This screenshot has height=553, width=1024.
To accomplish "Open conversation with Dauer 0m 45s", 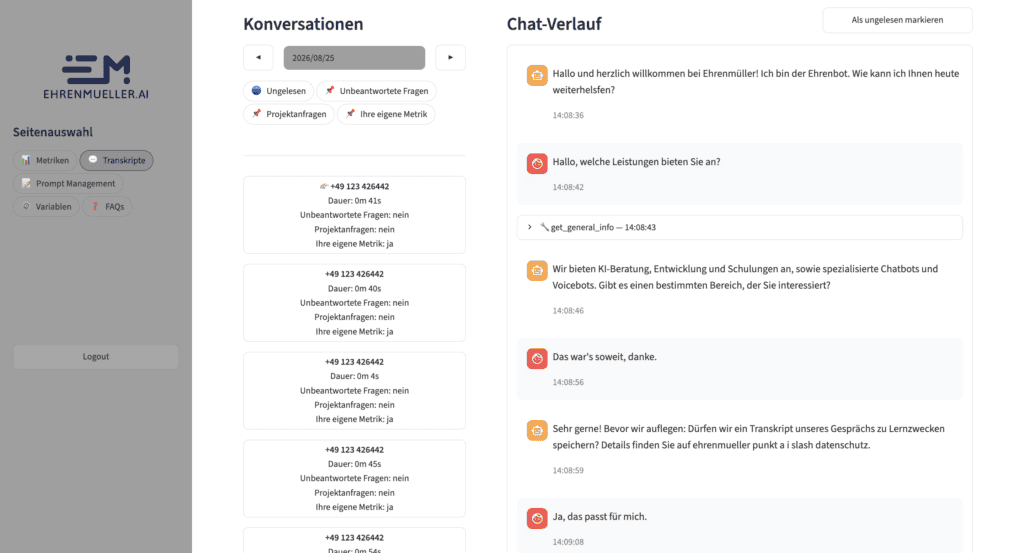I will point(355,479).
